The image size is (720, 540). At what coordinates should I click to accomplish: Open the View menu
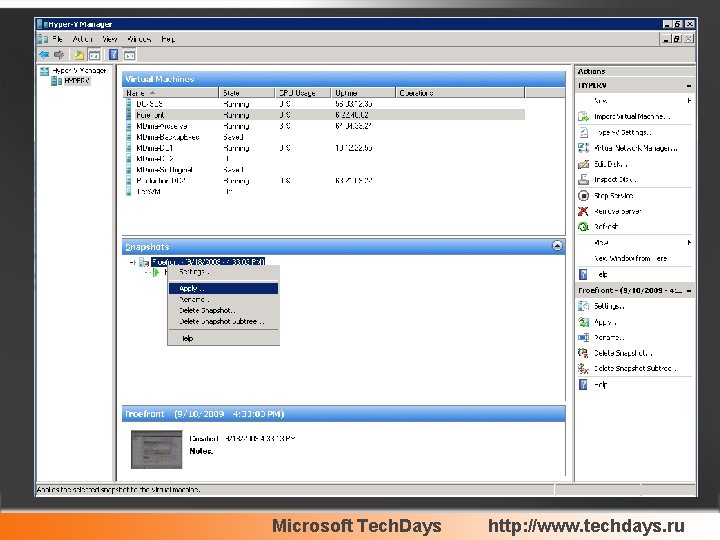tap(110, 39)
